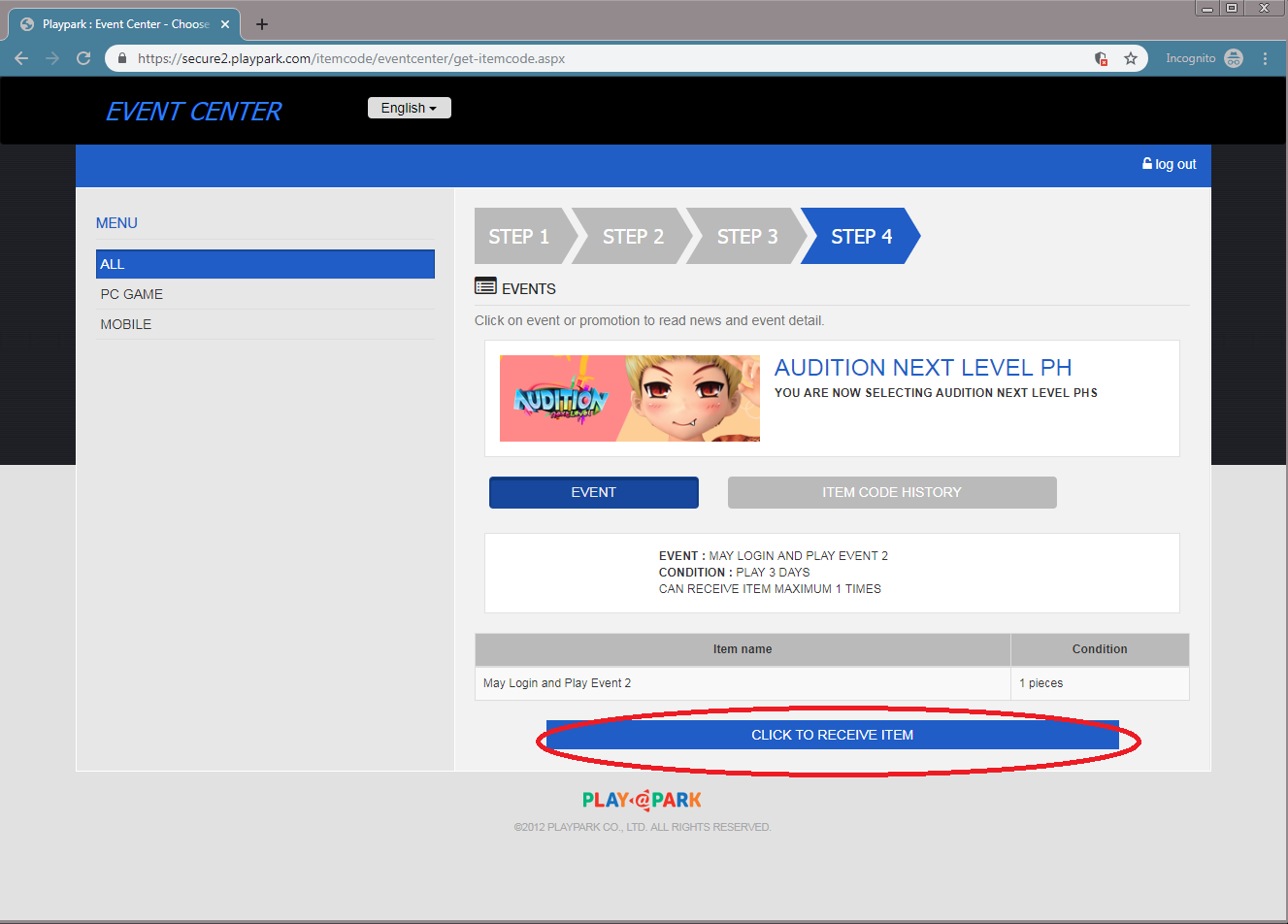
Task: Go back to STEP 1
Action: 519,237
